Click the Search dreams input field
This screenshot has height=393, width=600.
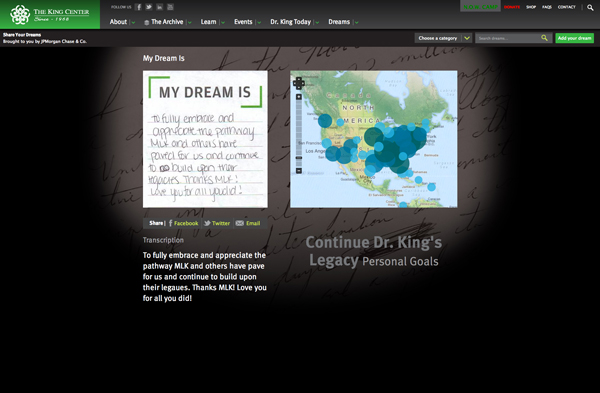tap(508, 38)
